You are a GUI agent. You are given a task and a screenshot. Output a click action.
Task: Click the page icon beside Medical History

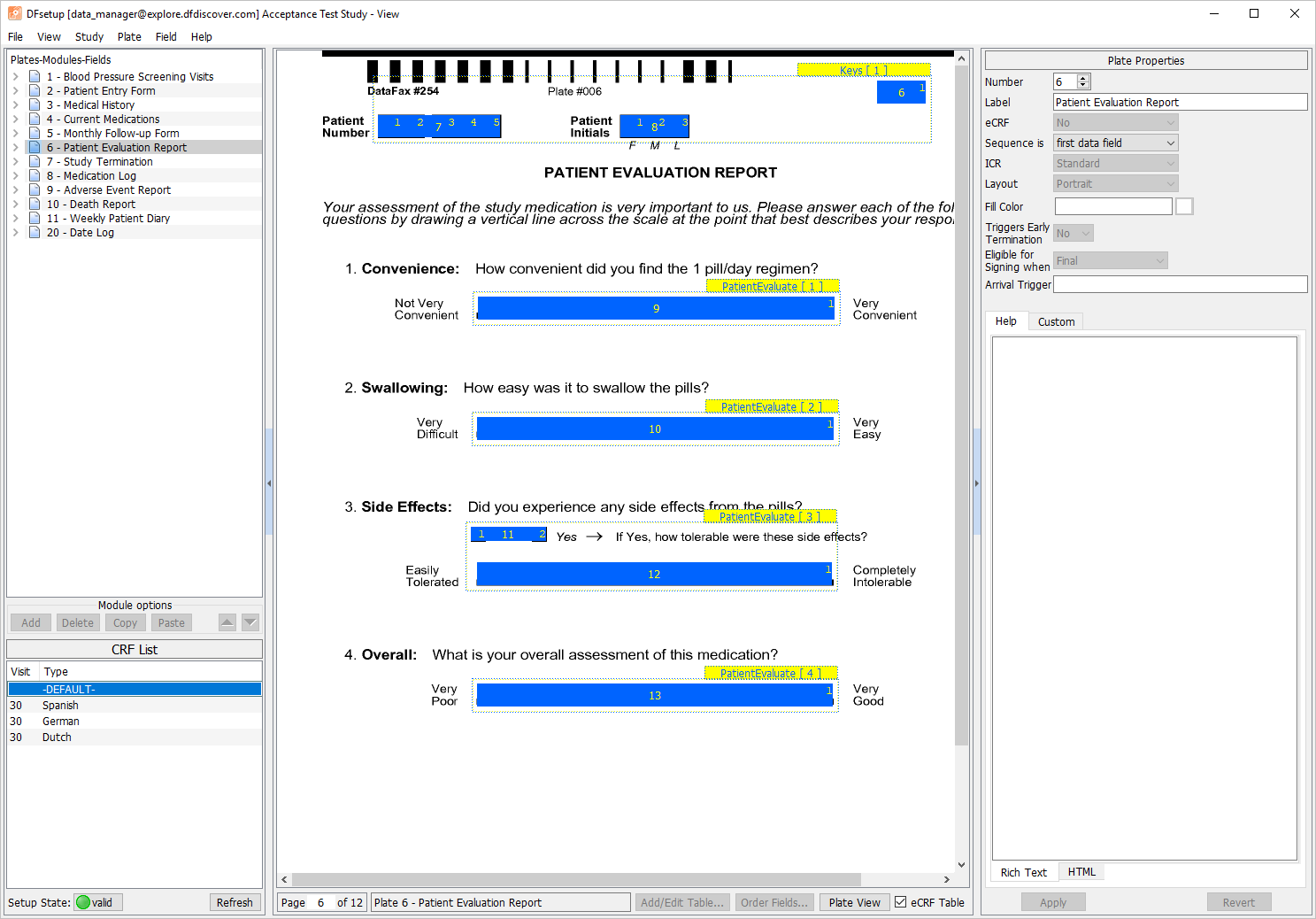pyautogui.click(x=35, y=104)
